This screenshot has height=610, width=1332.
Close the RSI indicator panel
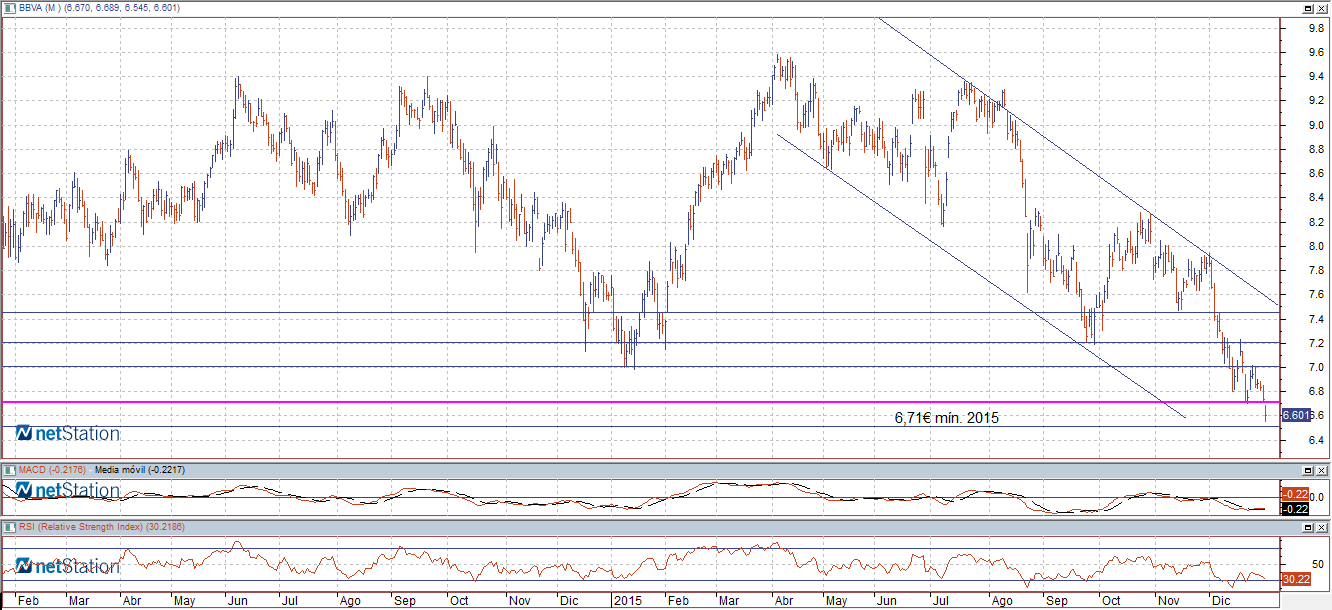[1321, 526]
